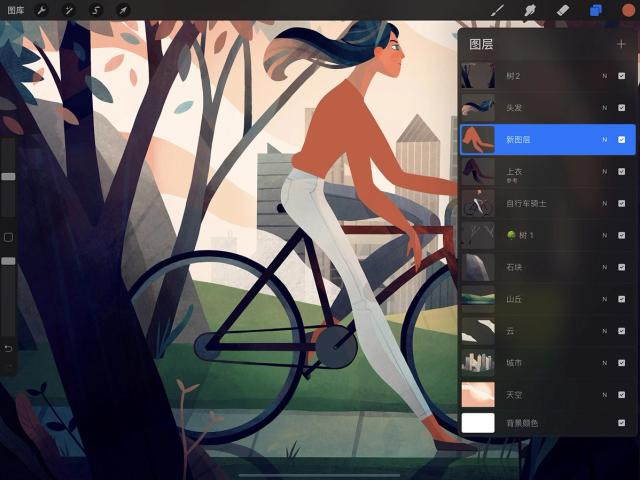Image resolution: width=640 pixels, height=480 pixels.
Task: Activate the Transform arrow tool
Action: point(123,10)
